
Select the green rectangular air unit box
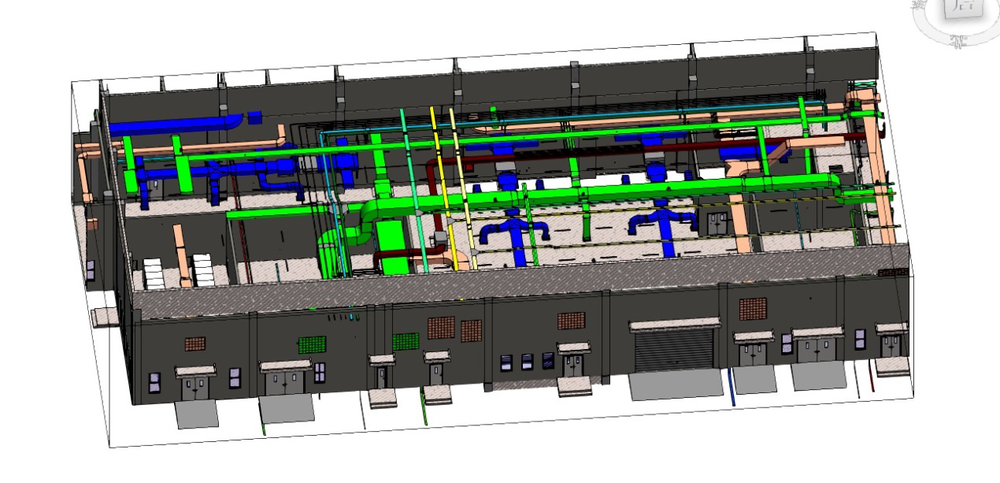392,247
